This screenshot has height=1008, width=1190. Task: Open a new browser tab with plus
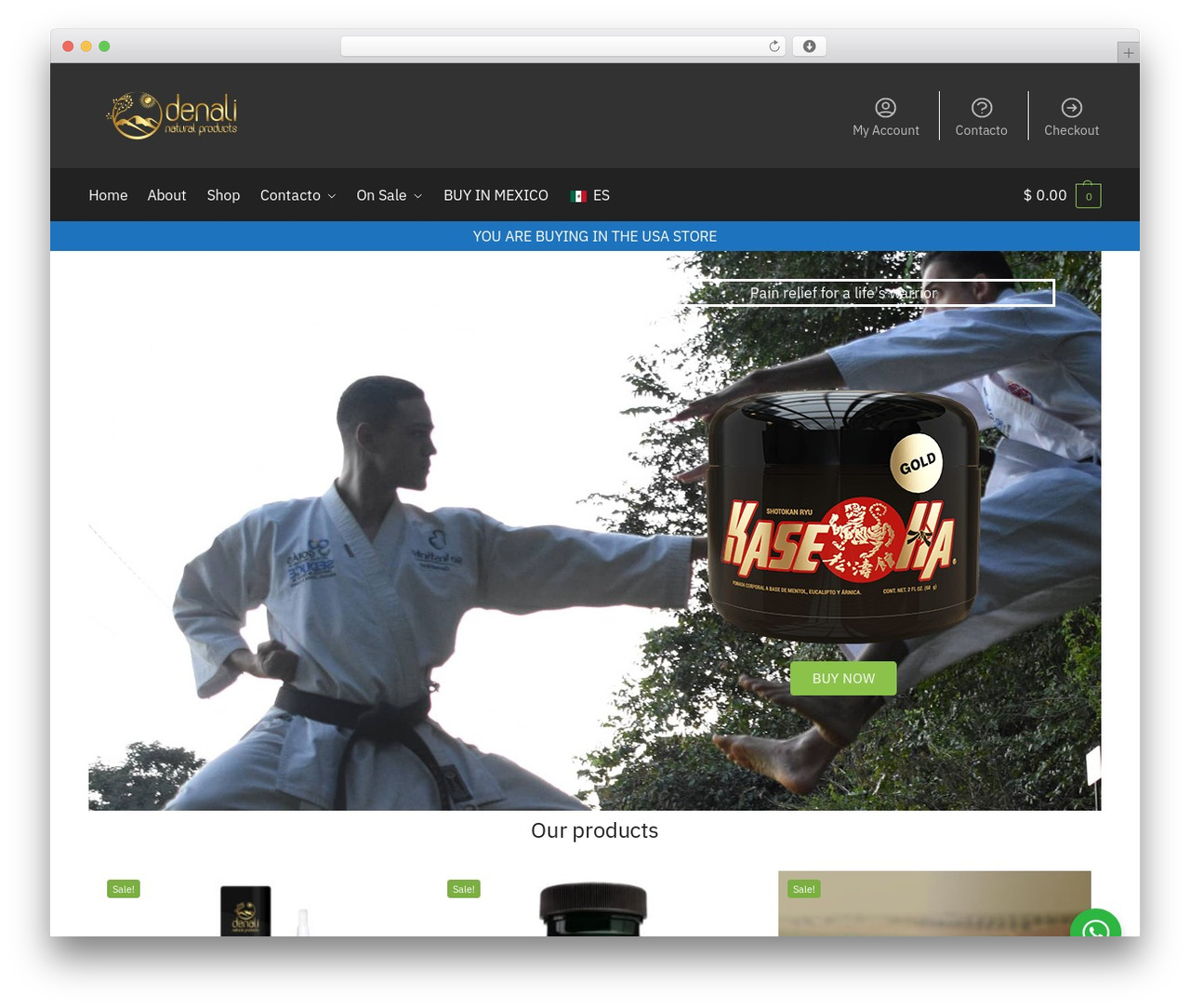coord(1128,53)
